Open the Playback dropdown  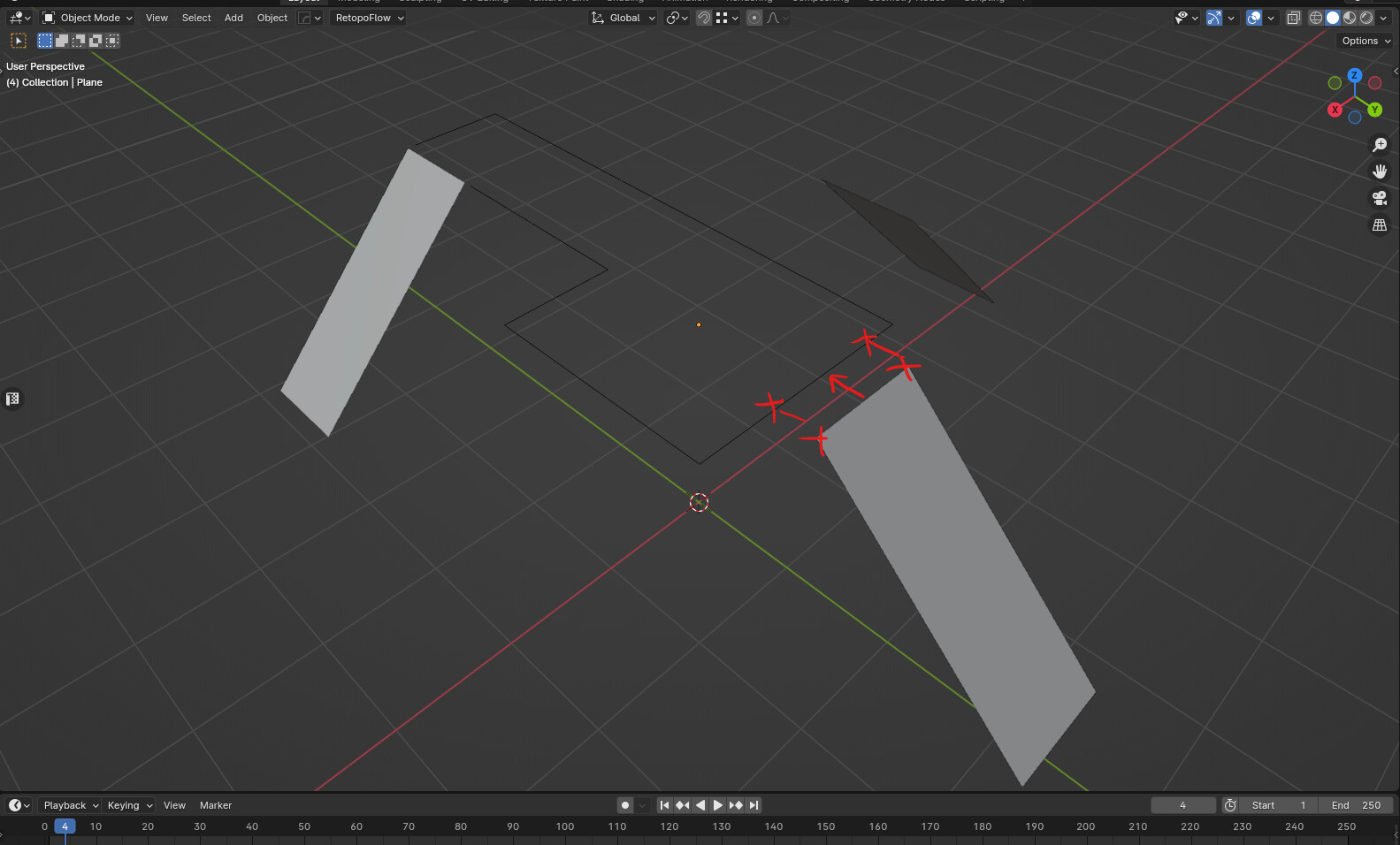[x=70, y=805]
